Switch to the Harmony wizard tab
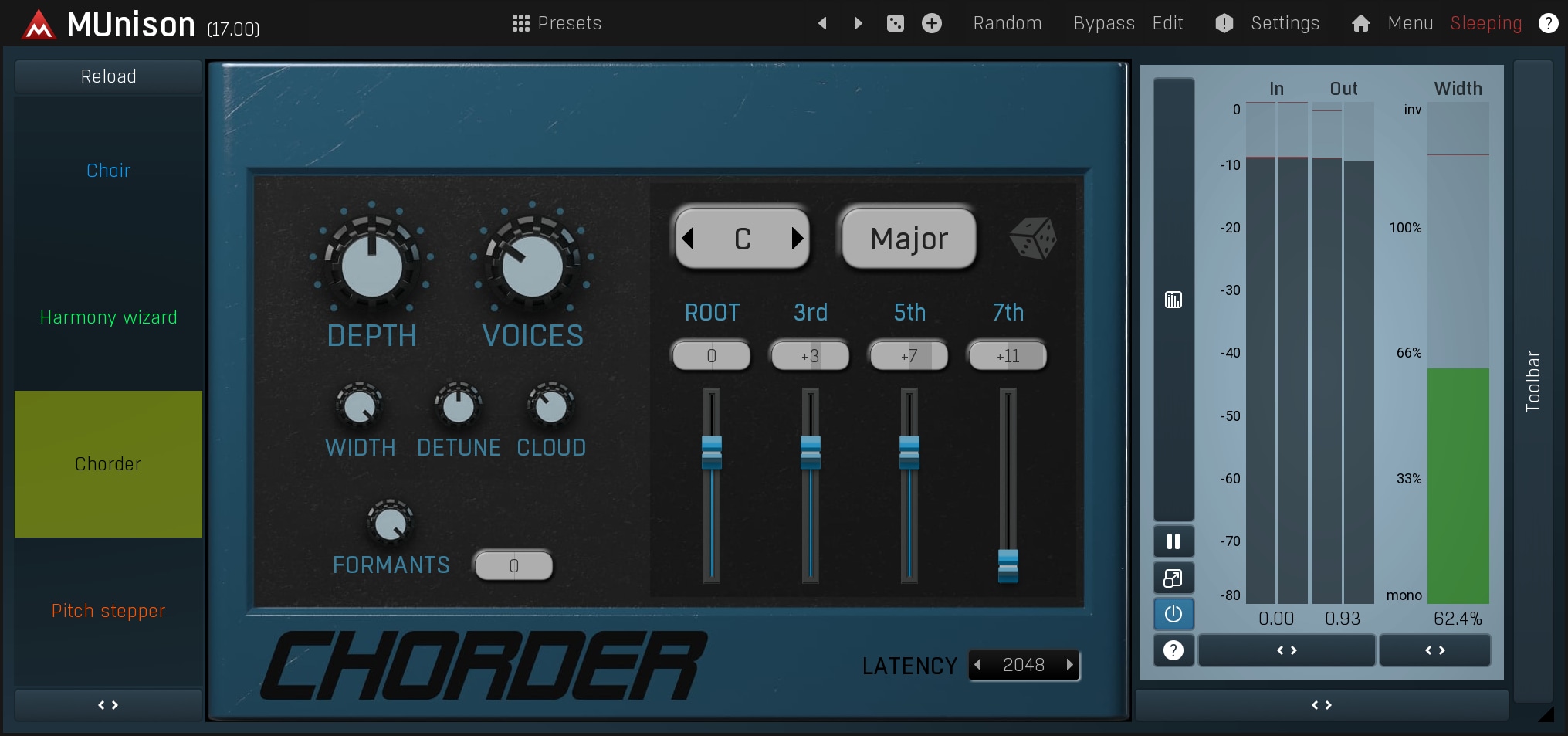 coord(108,317)
